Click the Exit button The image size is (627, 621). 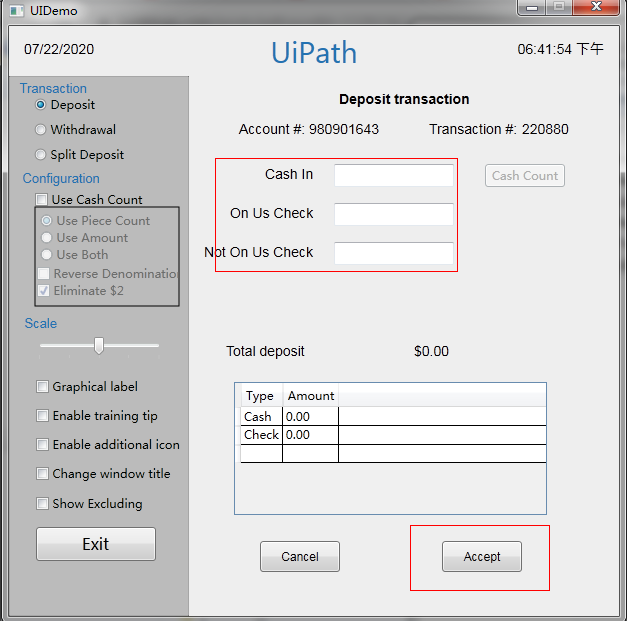pyautogui.click(x=96, y=544)
